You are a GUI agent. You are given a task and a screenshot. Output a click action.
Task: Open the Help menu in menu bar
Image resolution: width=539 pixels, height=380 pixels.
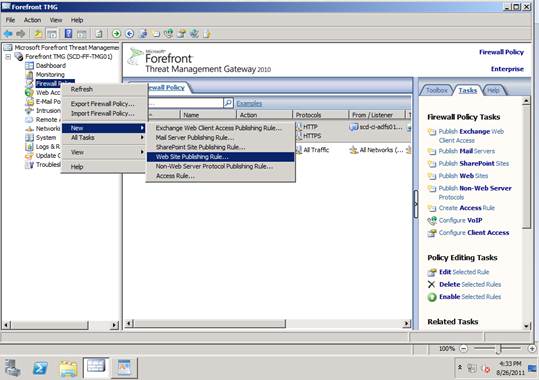point(77,20)
